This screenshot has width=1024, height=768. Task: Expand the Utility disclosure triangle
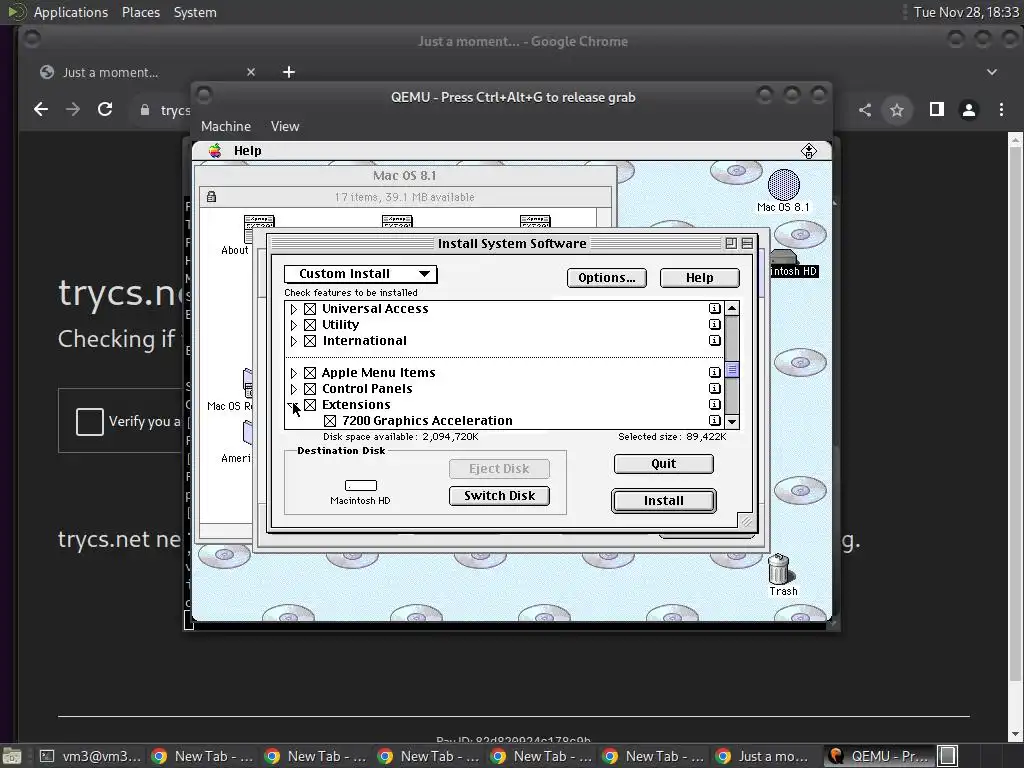pyautogui.click(x=294, y=325)
